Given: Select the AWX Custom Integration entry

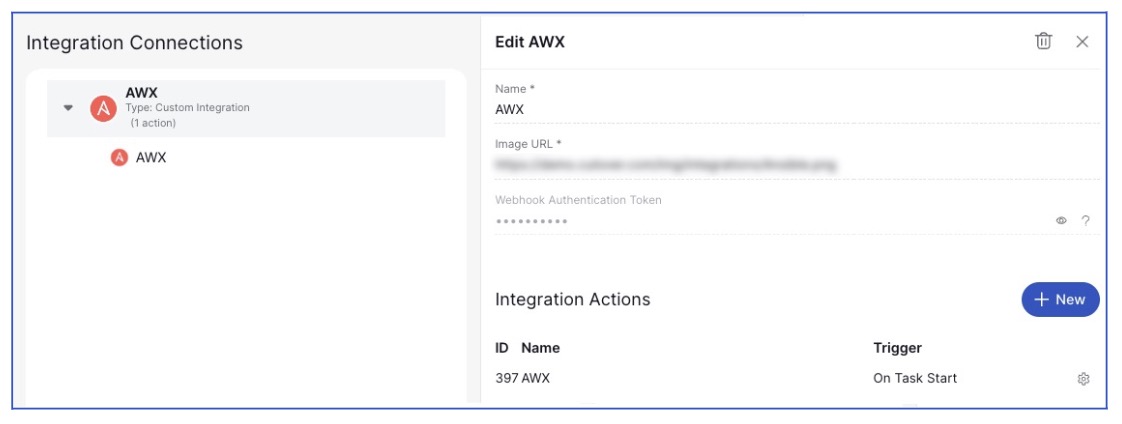Looking at the screenshot, I should pyautogui.click(x=246, y=108).
